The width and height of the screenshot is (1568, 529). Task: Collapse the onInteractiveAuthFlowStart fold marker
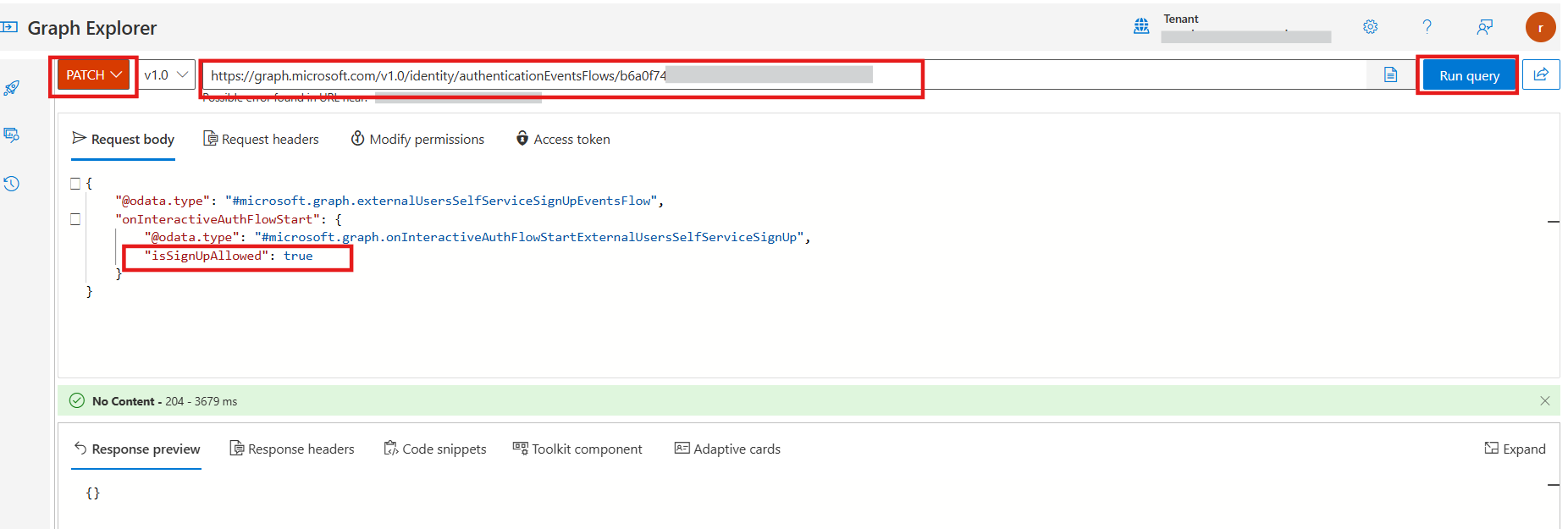coord(75,219)
